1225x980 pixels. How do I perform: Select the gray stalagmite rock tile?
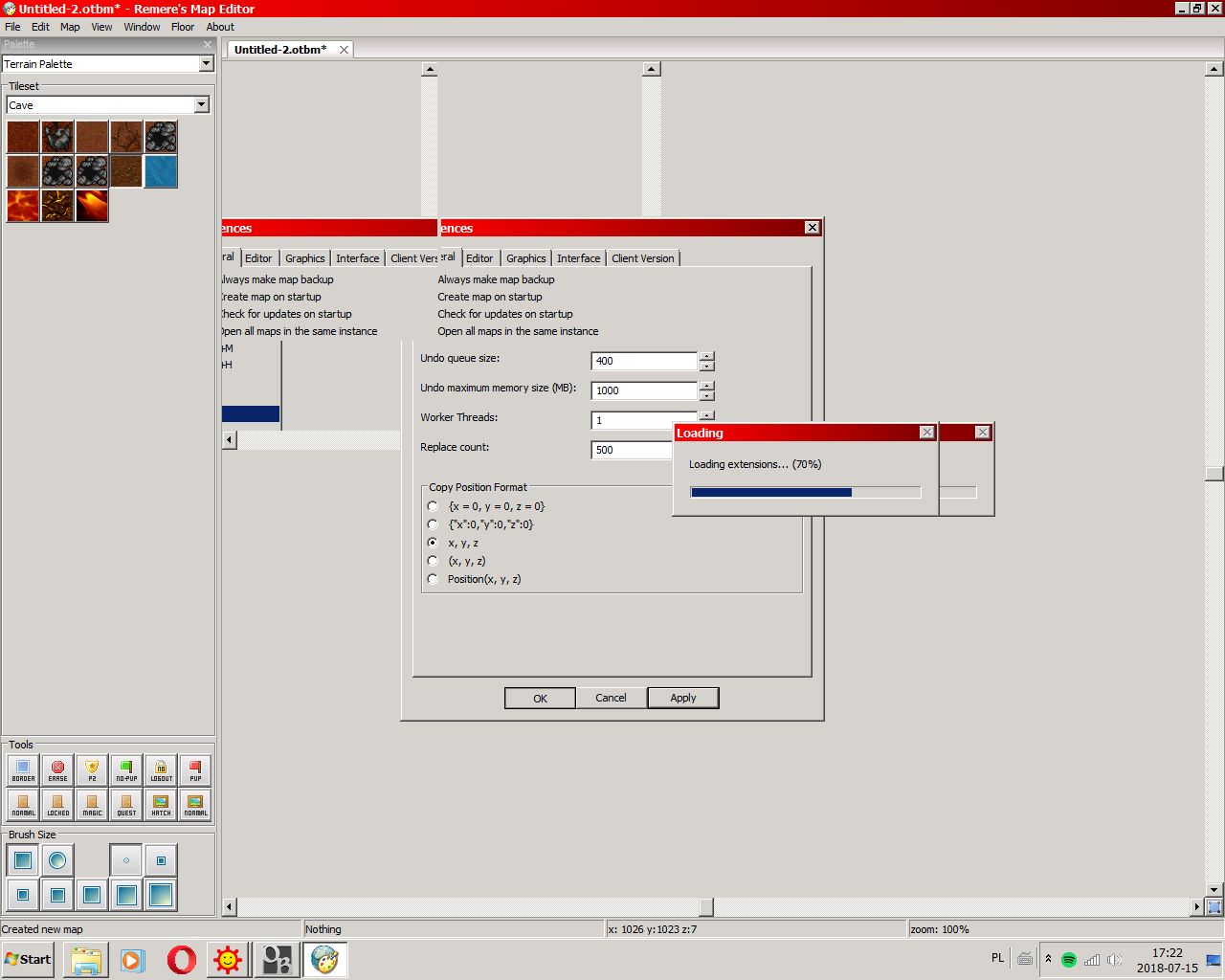click(x=57, y=137)
